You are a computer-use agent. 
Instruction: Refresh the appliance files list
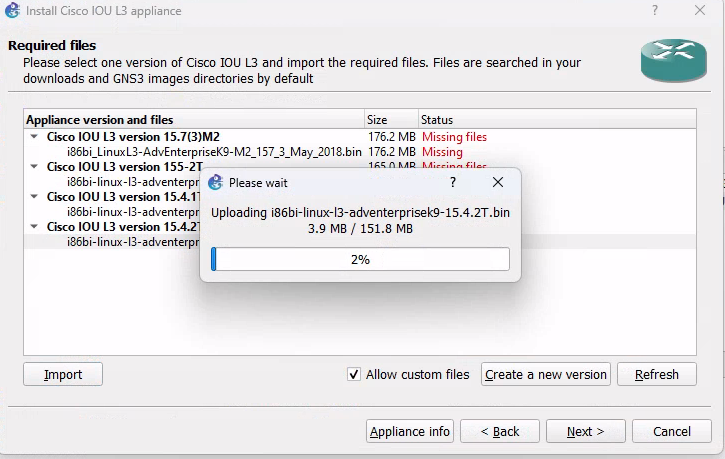click(656, 375)
